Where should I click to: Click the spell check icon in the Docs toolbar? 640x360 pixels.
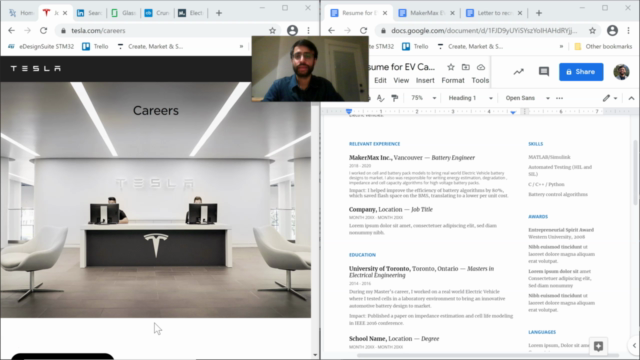coord(380,98)
